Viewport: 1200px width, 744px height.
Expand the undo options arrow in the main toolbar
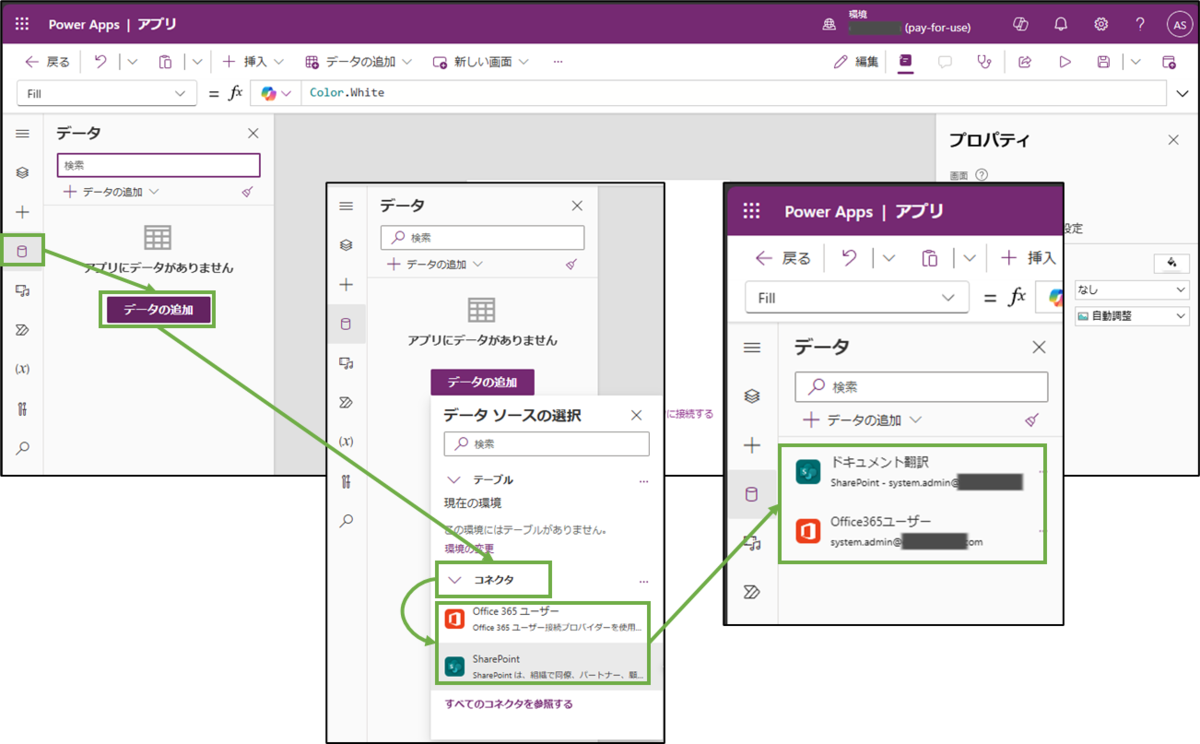pos(132,62)
